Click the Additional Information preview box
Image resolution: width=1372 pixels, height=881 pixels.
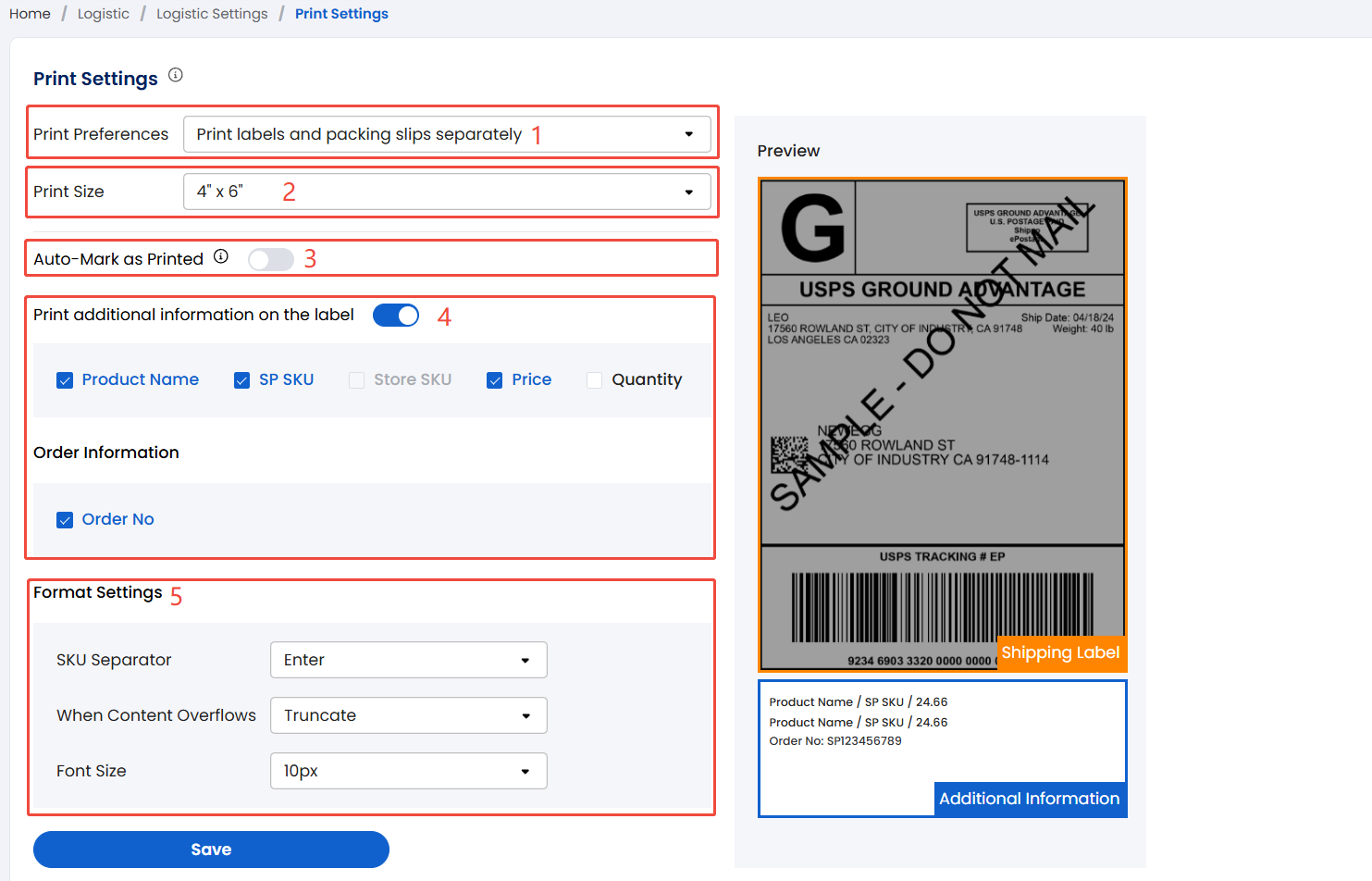(942, 749)
